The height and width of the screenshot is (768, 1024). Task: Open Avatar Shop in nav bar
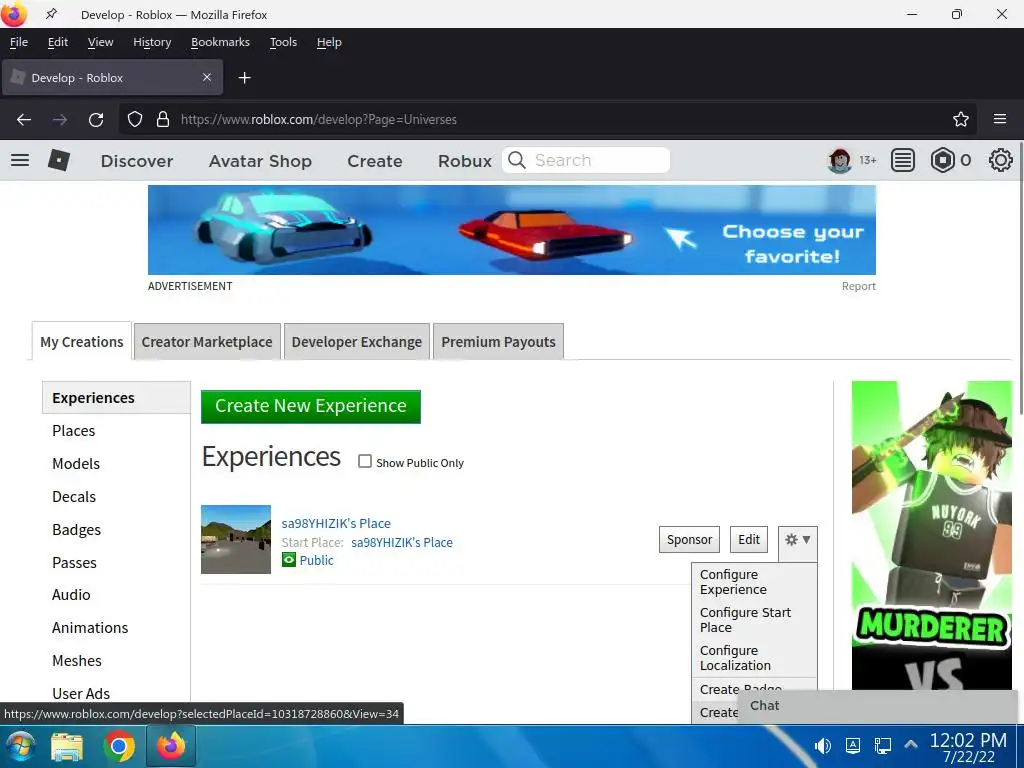click(260, 161)
